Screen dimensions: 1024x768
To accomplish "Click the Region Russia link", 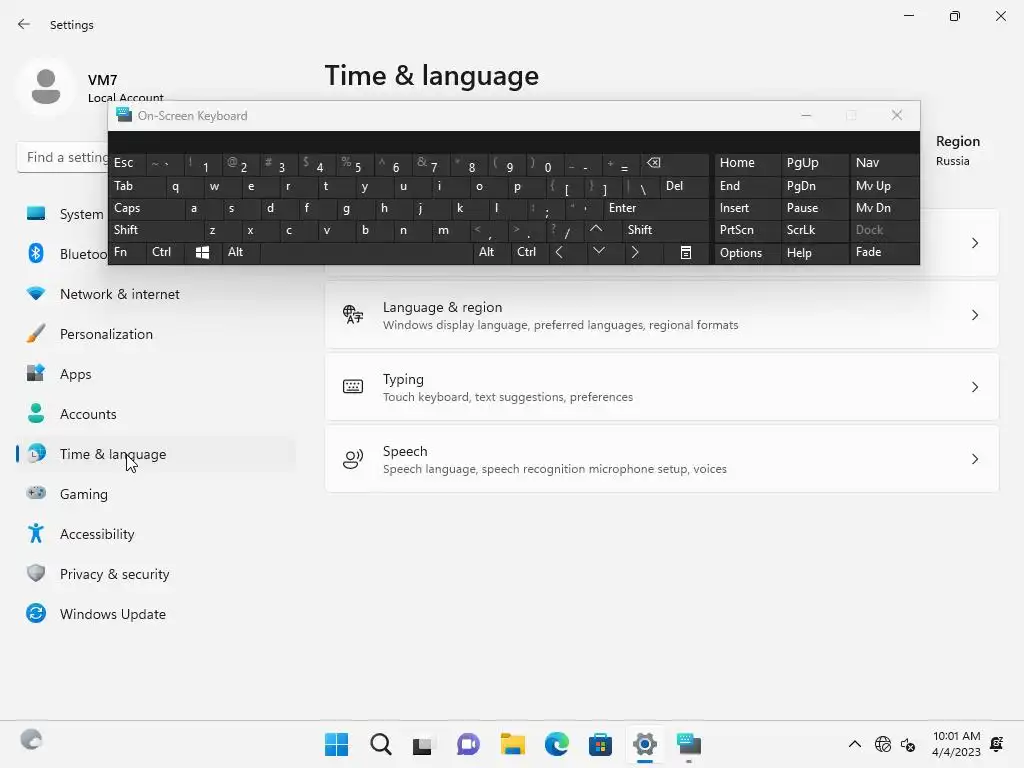I will pyautogui.click(x=957, y=150).
